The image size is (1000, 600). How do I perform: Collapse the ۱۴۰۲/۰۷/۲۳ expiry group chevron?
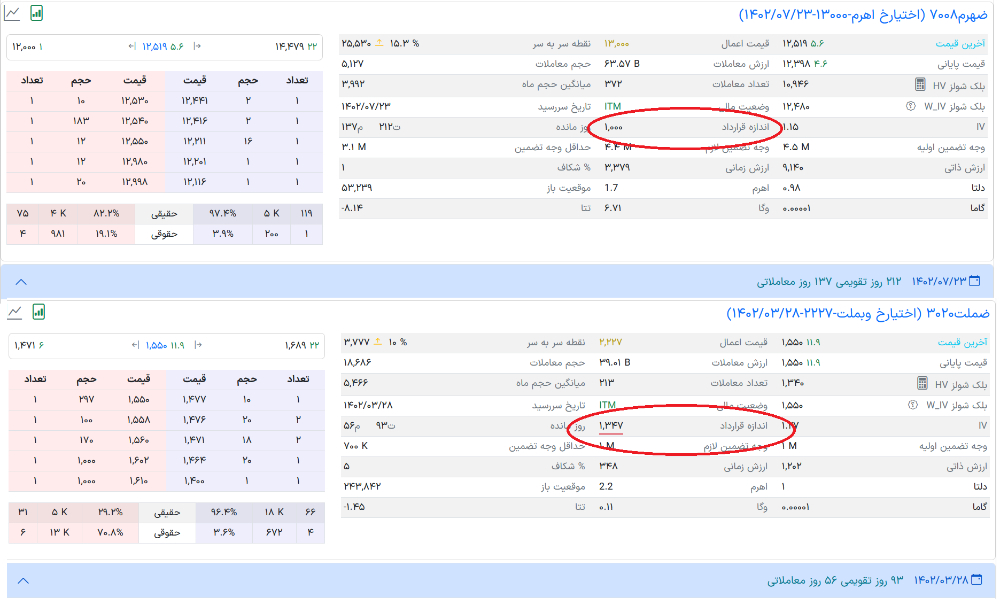tap(21, 282)
